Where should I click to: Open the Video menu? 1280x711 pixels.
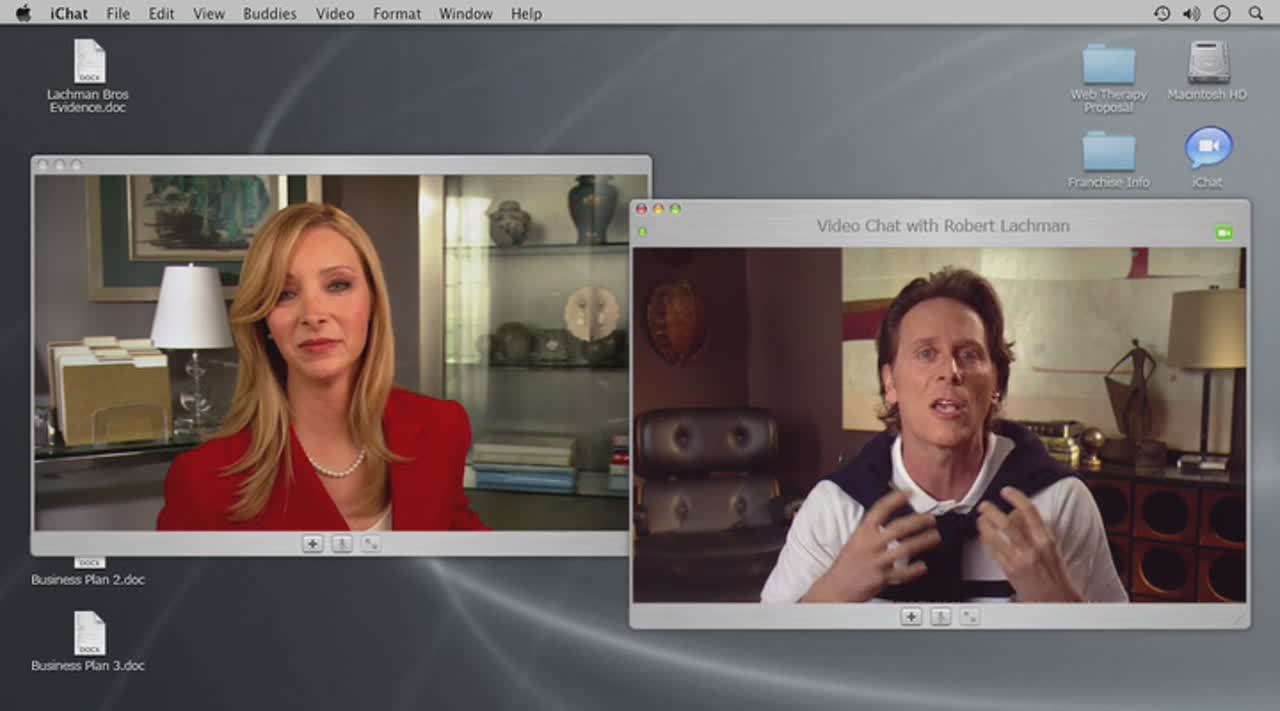click(x=335, y=14)
